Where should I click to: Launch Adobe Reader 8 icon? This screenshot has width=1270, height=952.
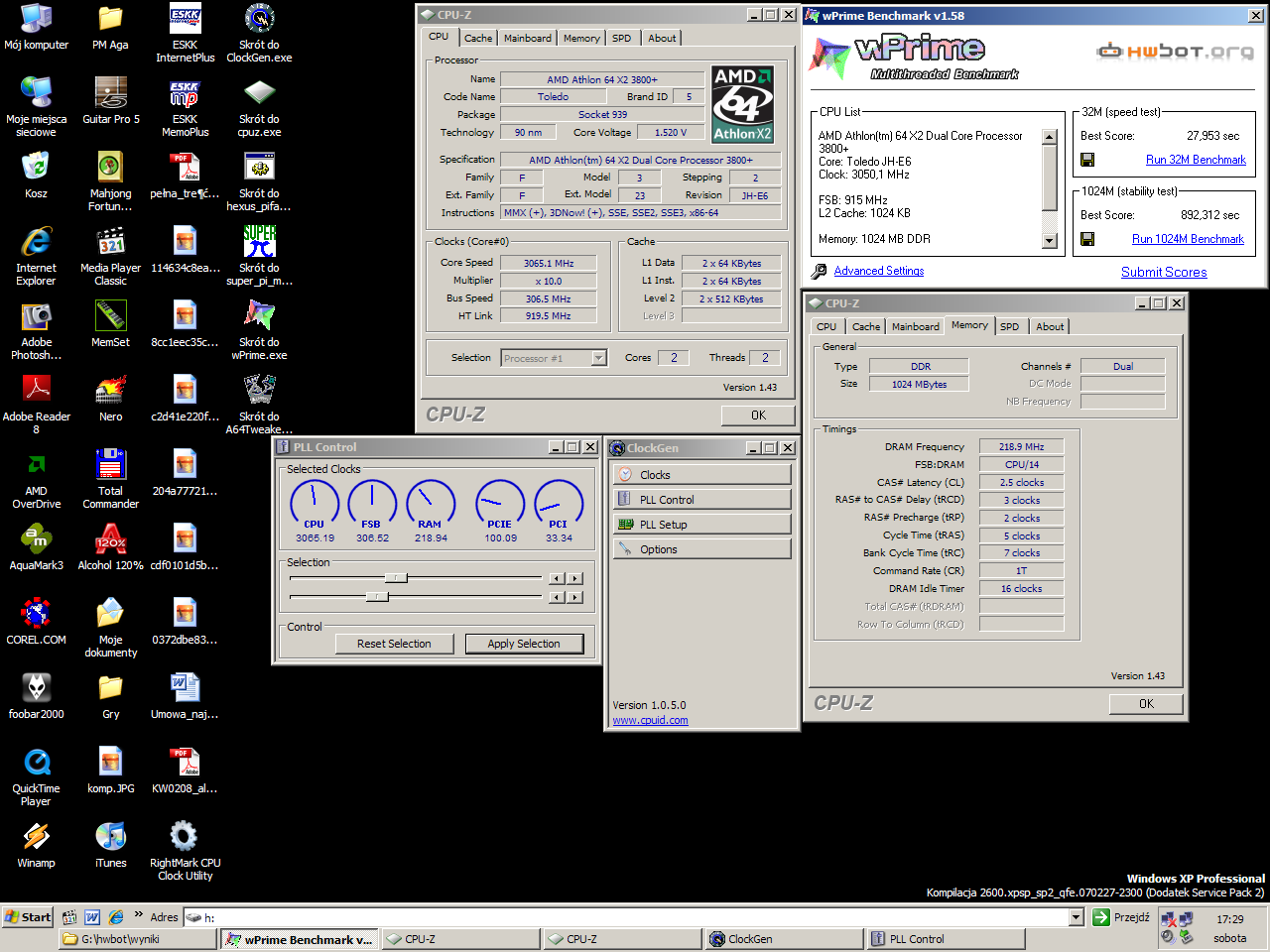point(36,405)
